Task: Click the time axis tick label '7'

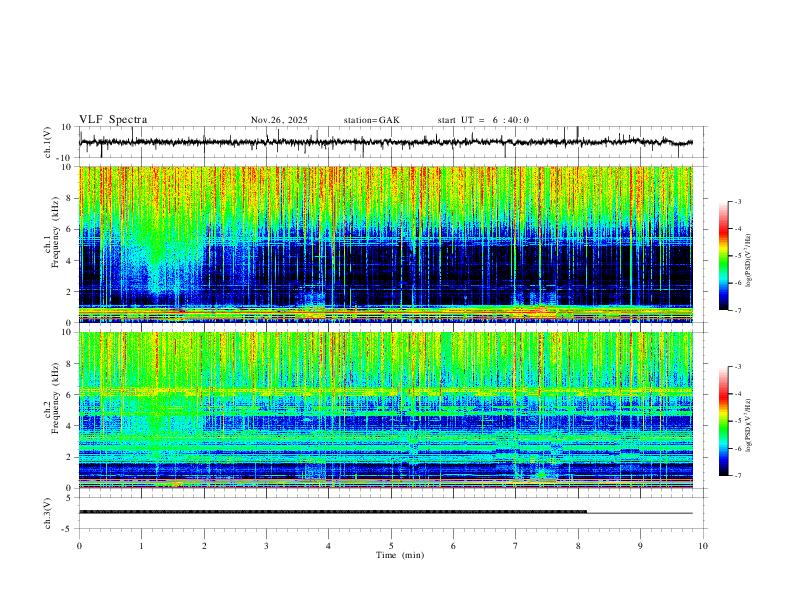Action: 516,546
